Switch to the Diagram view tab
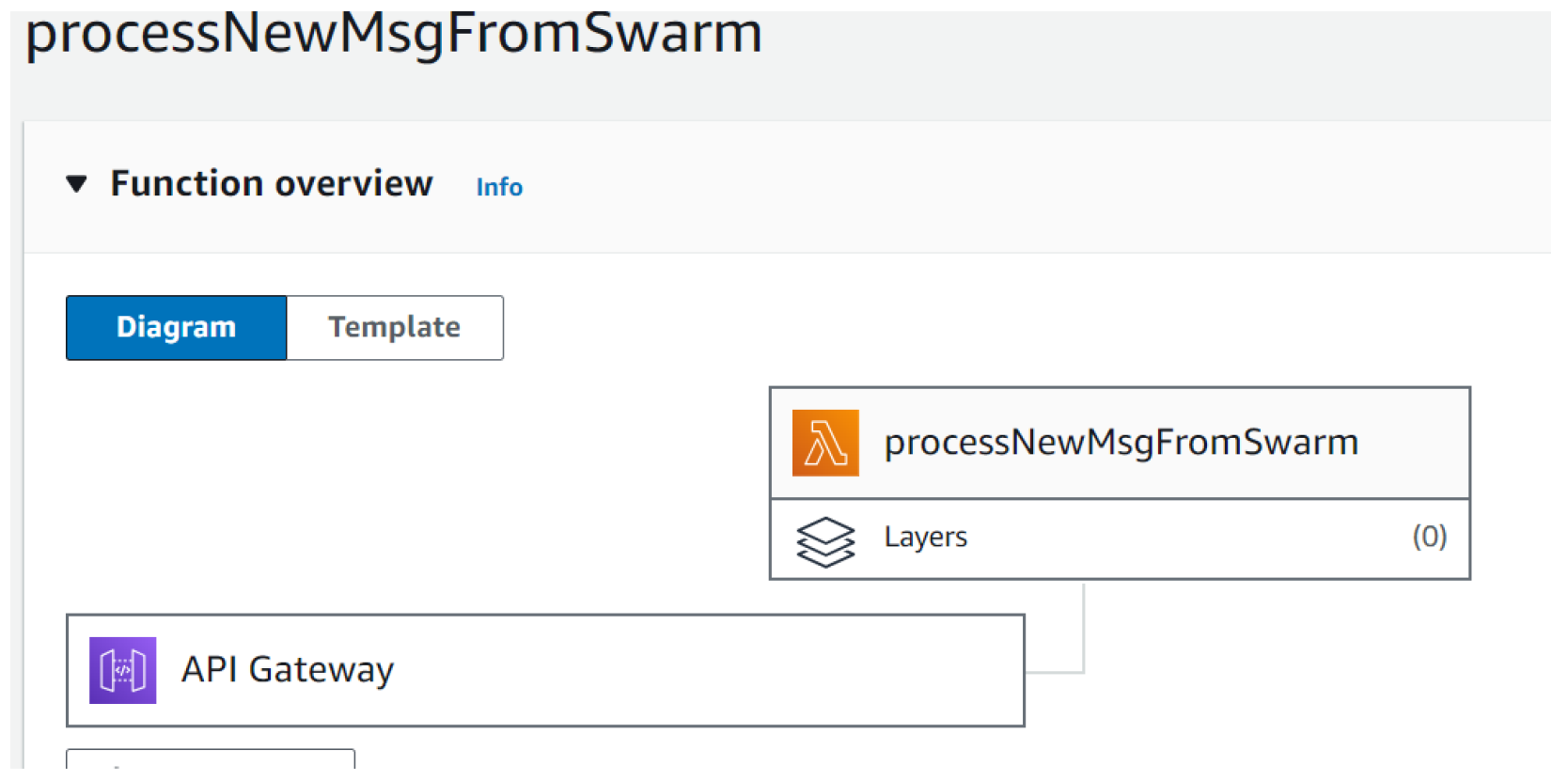The image size is (1568, 780). coord(177,327)
